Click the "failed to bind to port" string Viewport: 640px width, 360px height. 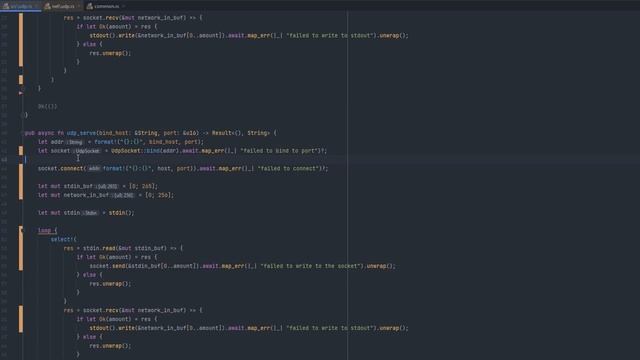click(280, 151)
